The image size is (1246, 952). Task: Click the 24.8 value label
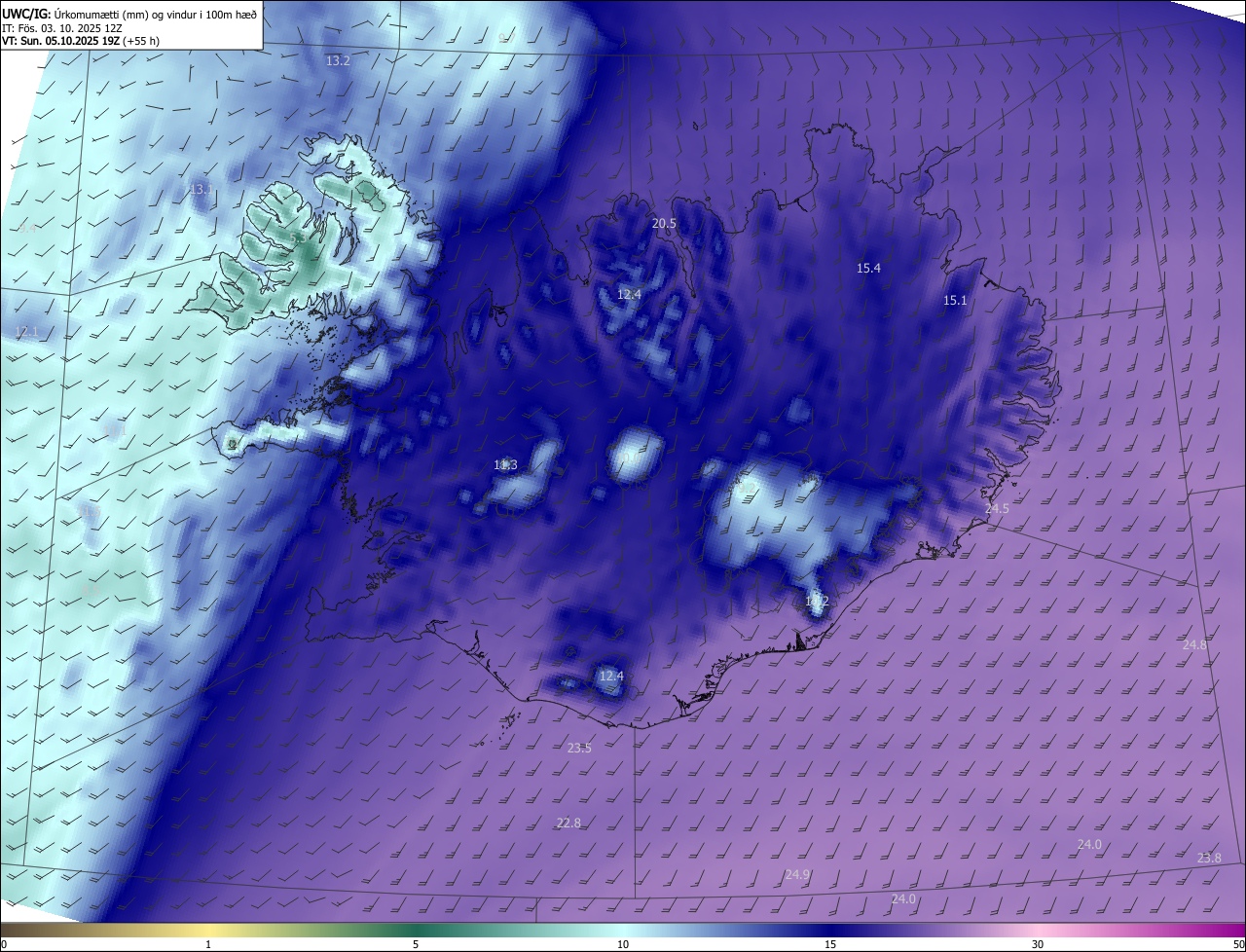(x=1194, y=645)
